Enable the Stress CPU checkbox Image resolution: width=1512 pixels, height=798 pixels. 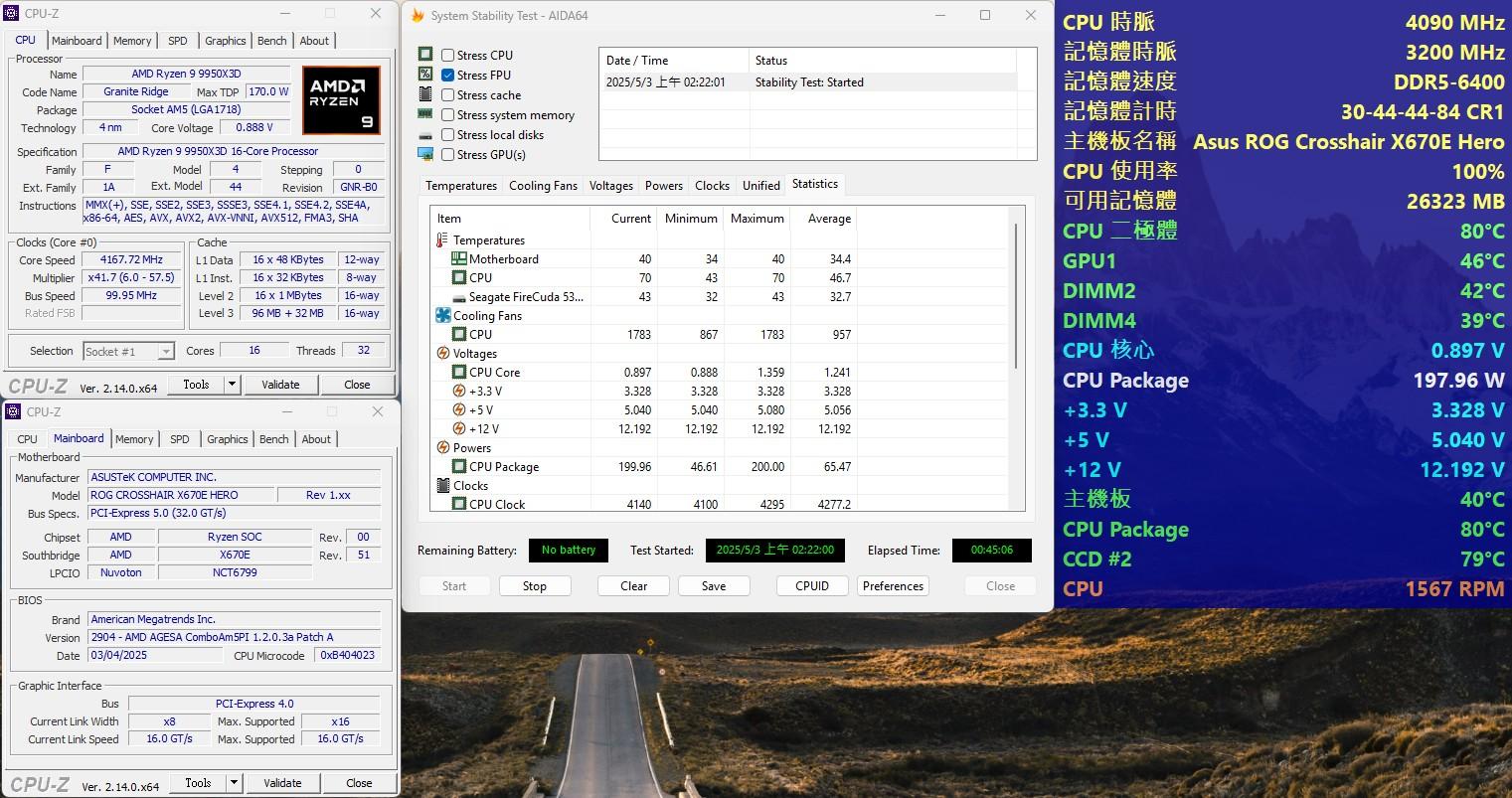point(448,56)
